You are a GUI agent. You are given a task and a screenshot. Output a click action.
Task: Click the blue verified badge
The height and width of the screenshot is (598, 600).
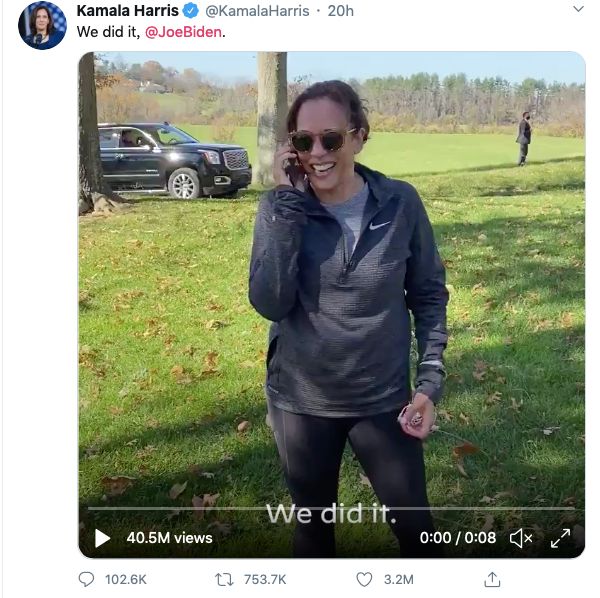click(x=189, y=11)
